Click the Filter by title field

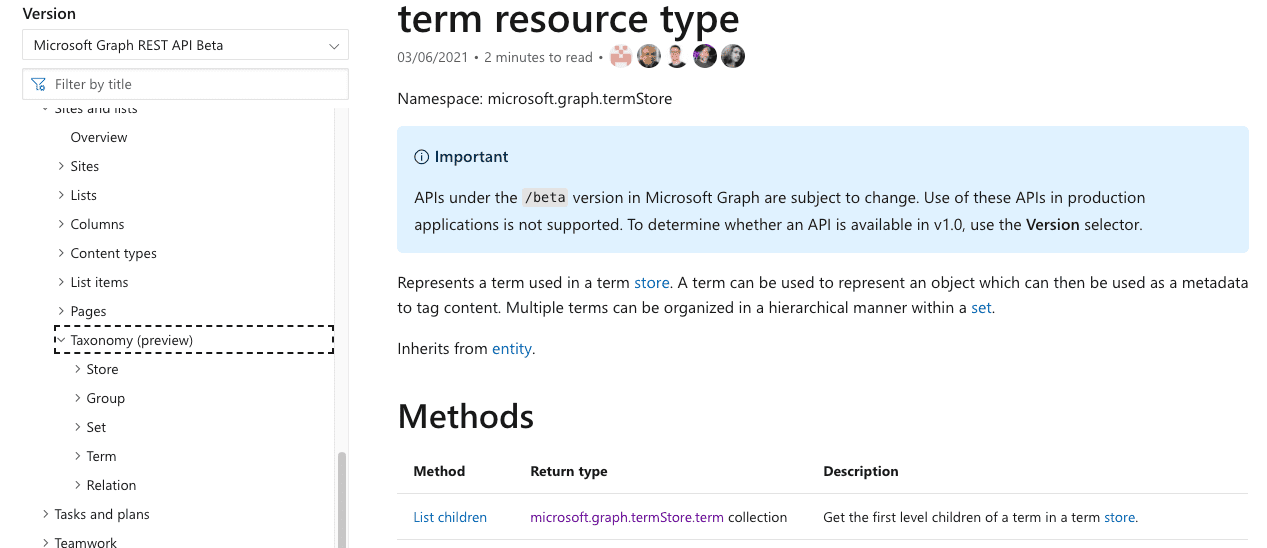tap(195, 84)
